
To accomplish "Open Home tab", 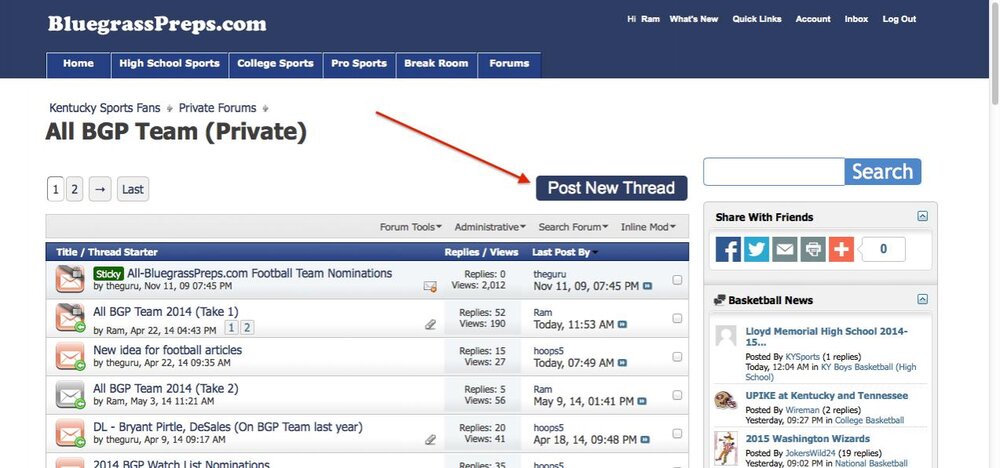I will pyautogui.click(x=78, y=64).
